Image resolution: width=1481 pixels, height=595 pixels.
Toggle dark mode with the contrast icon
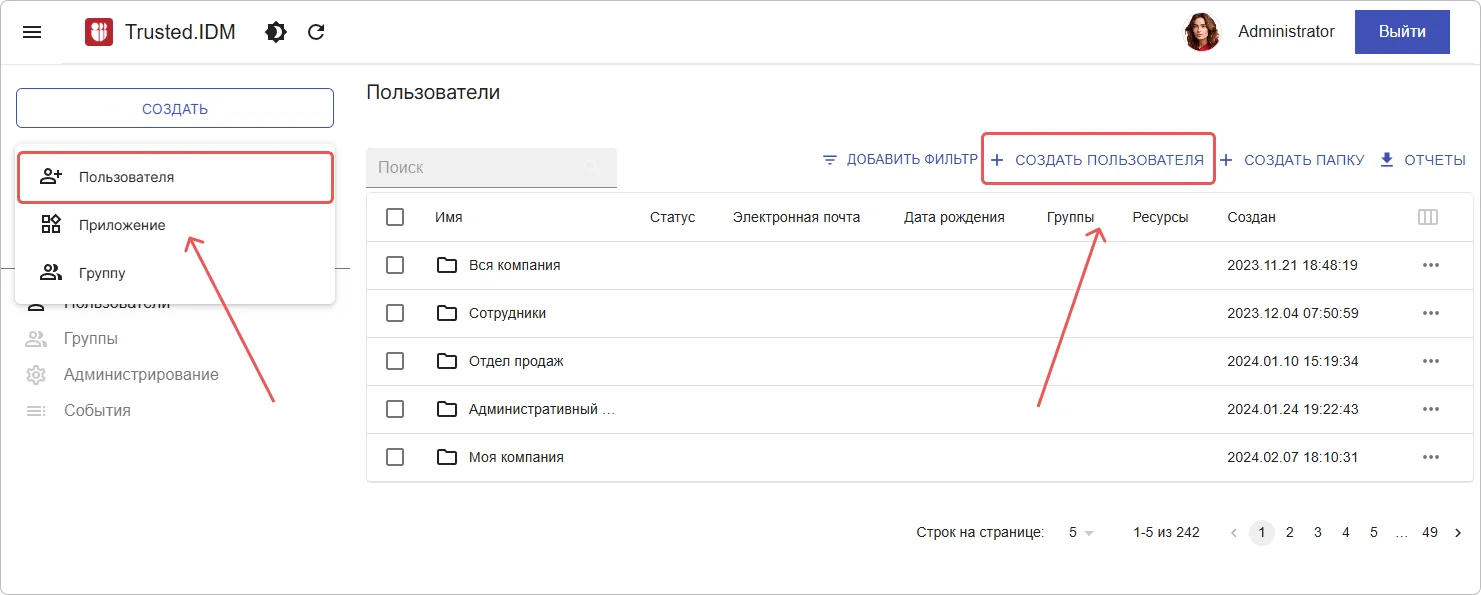click(275, 31)
